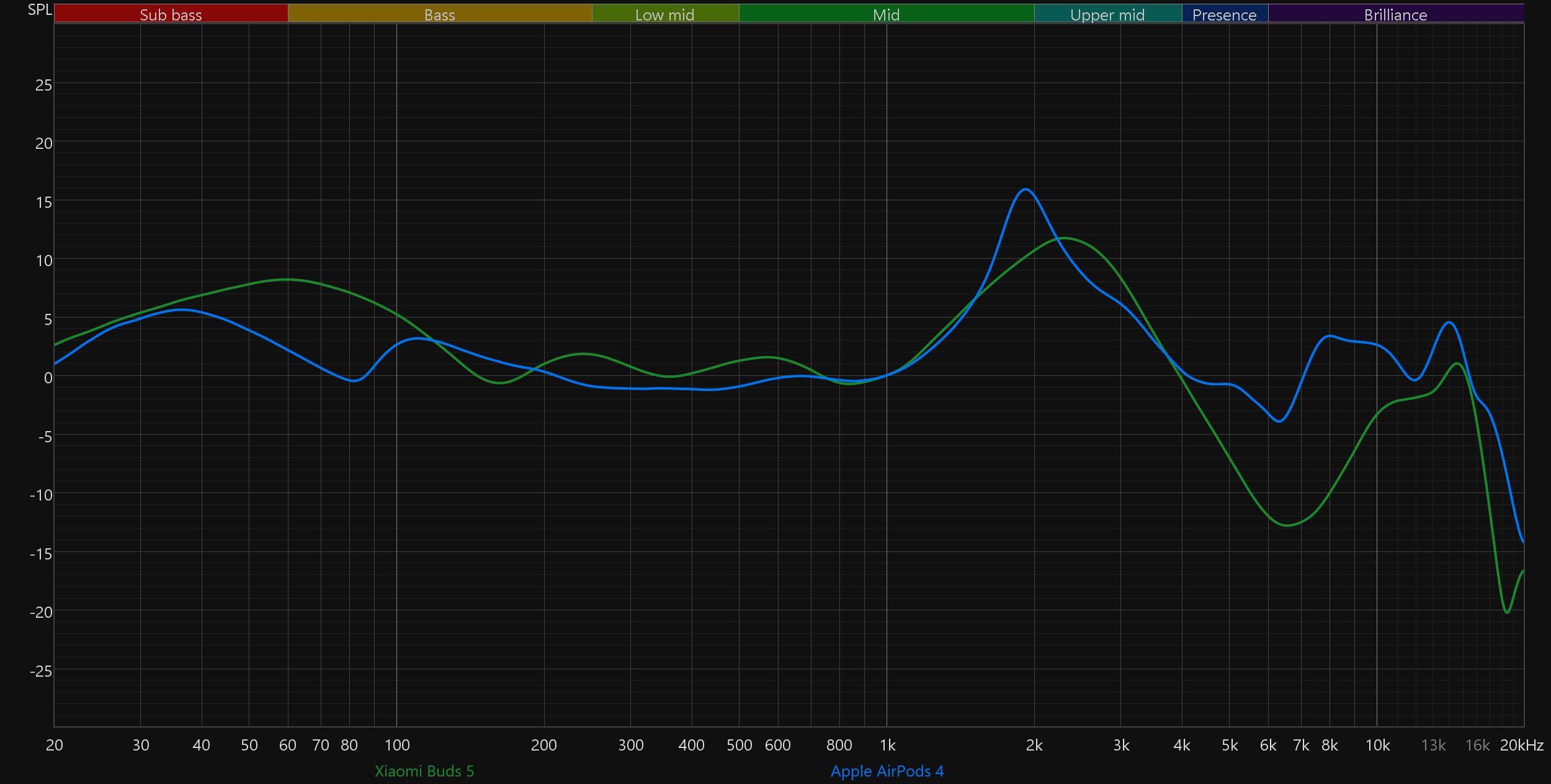1551x784 pixels.
Task: Click the -25 dB level label
Action: [x=41, y=671]
